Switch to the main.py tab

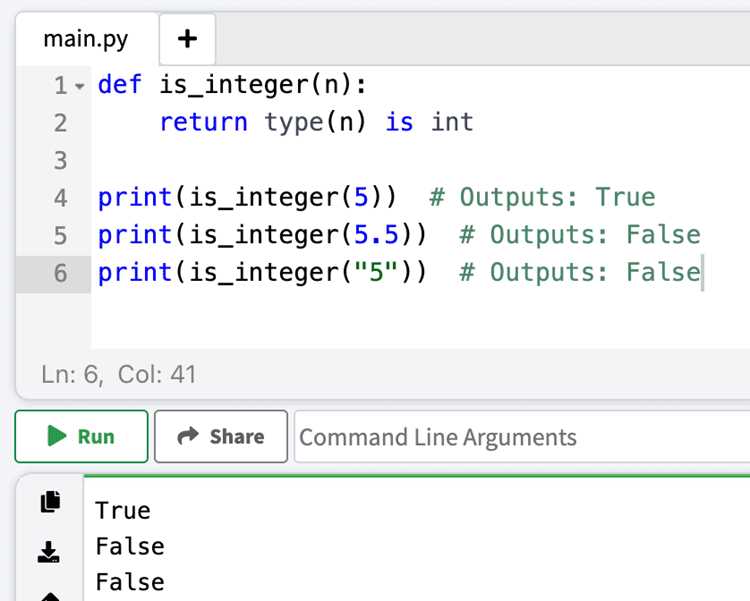(x=86, y=39)
